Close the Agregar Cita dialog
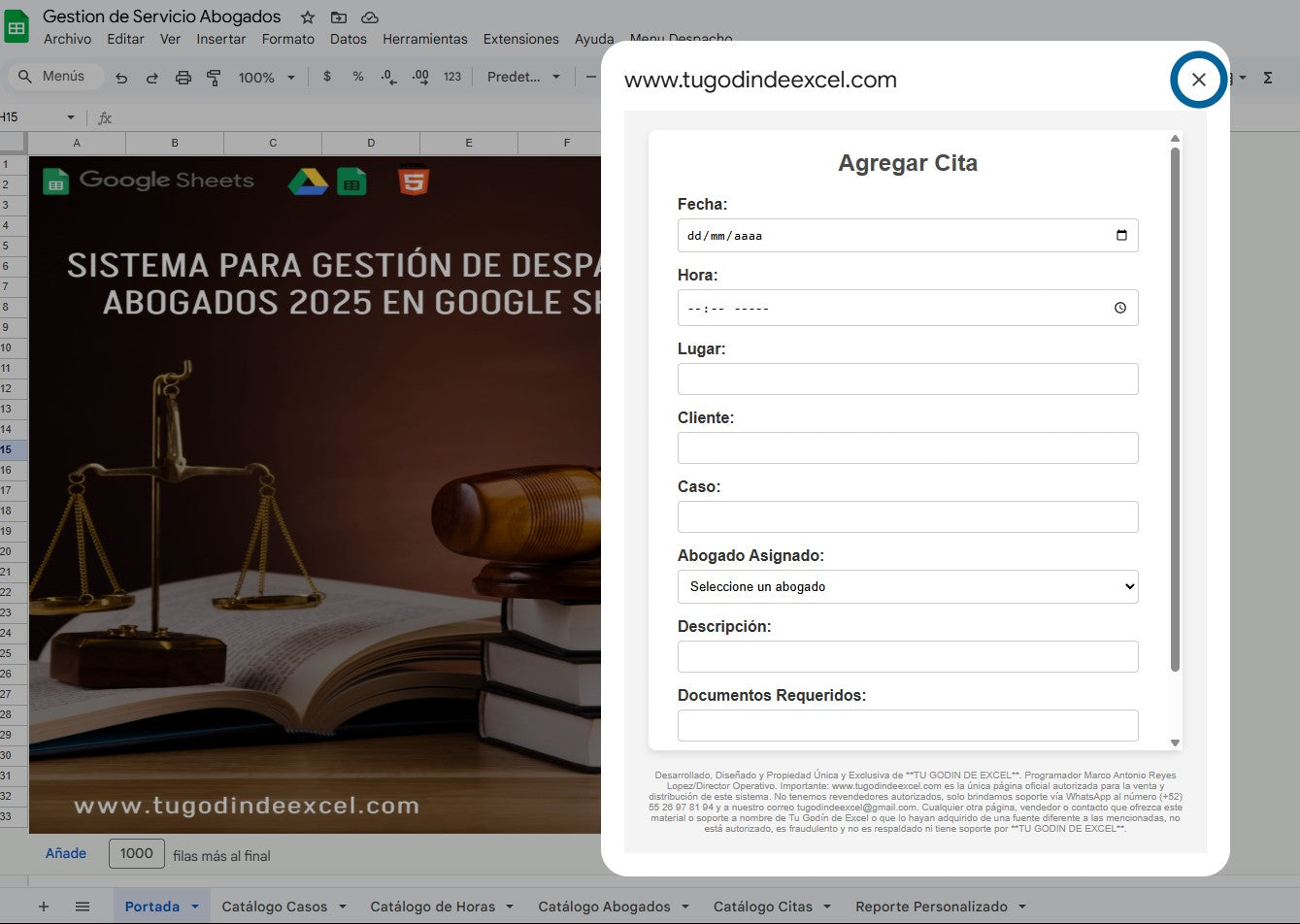The image size is (1300, 924). coord(1199,80)
